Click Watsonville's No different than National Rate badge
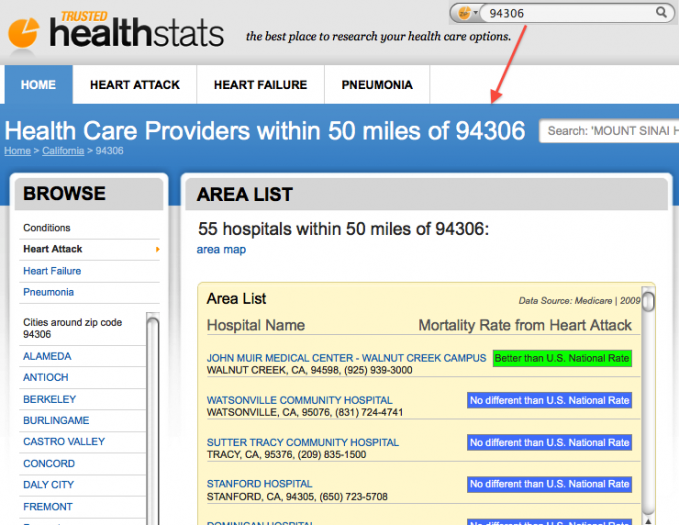The height and width of the screenshot is (525, 679). pos(549,400)
